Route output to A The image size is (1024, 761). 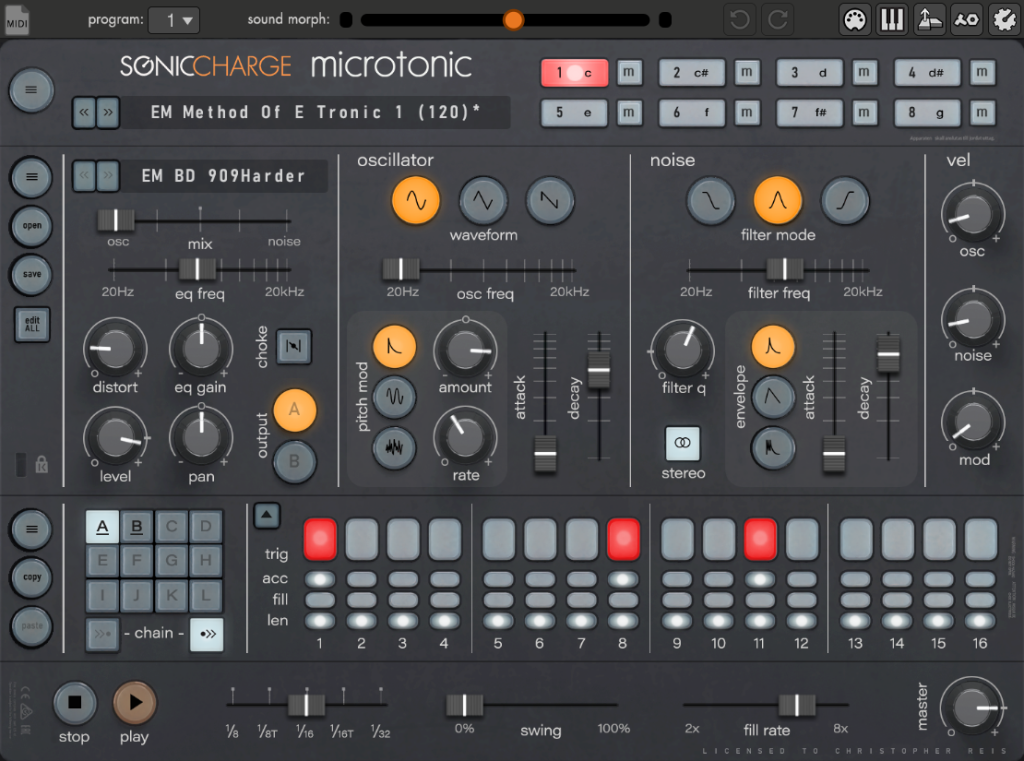295,410
